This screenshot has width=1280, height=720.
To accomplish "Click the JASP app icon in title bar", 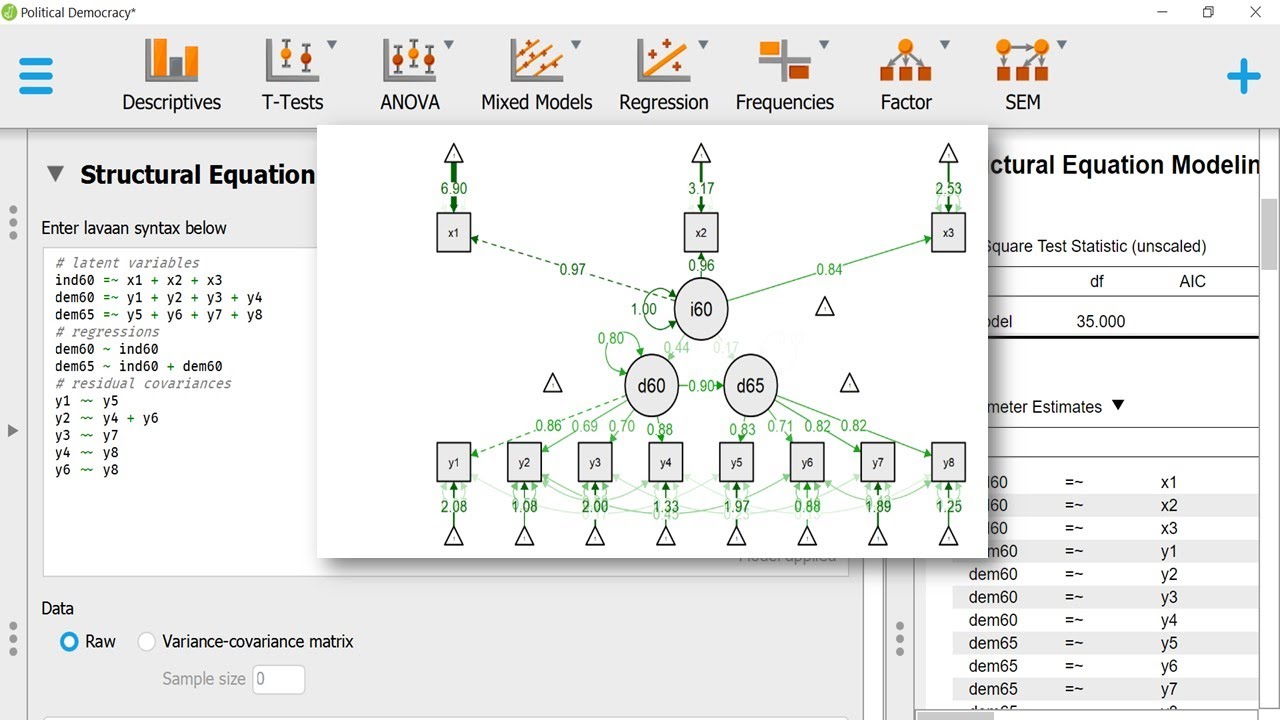I will tap(9, 12).
